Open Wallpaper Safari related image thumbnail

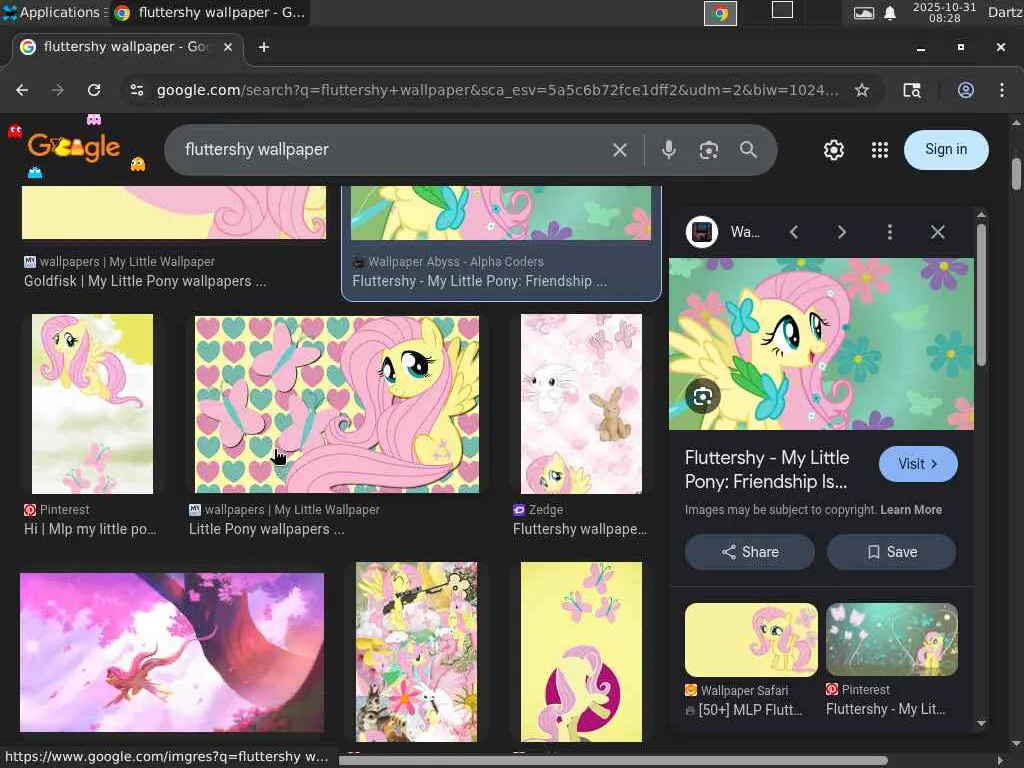click(x=751, y=639)
